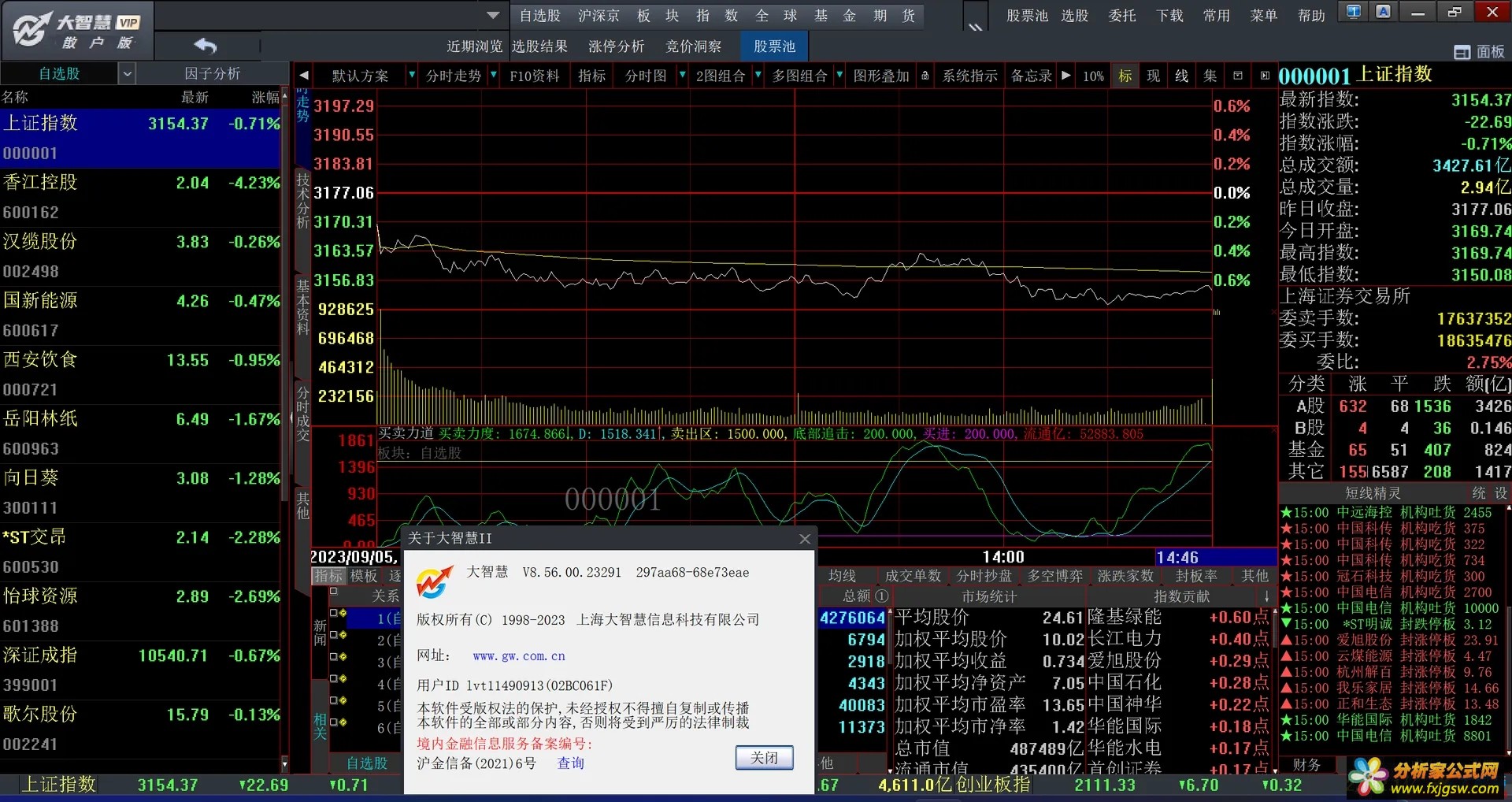
Task: Open the 涨停分析 tab
Action: [x=616, y=46]
